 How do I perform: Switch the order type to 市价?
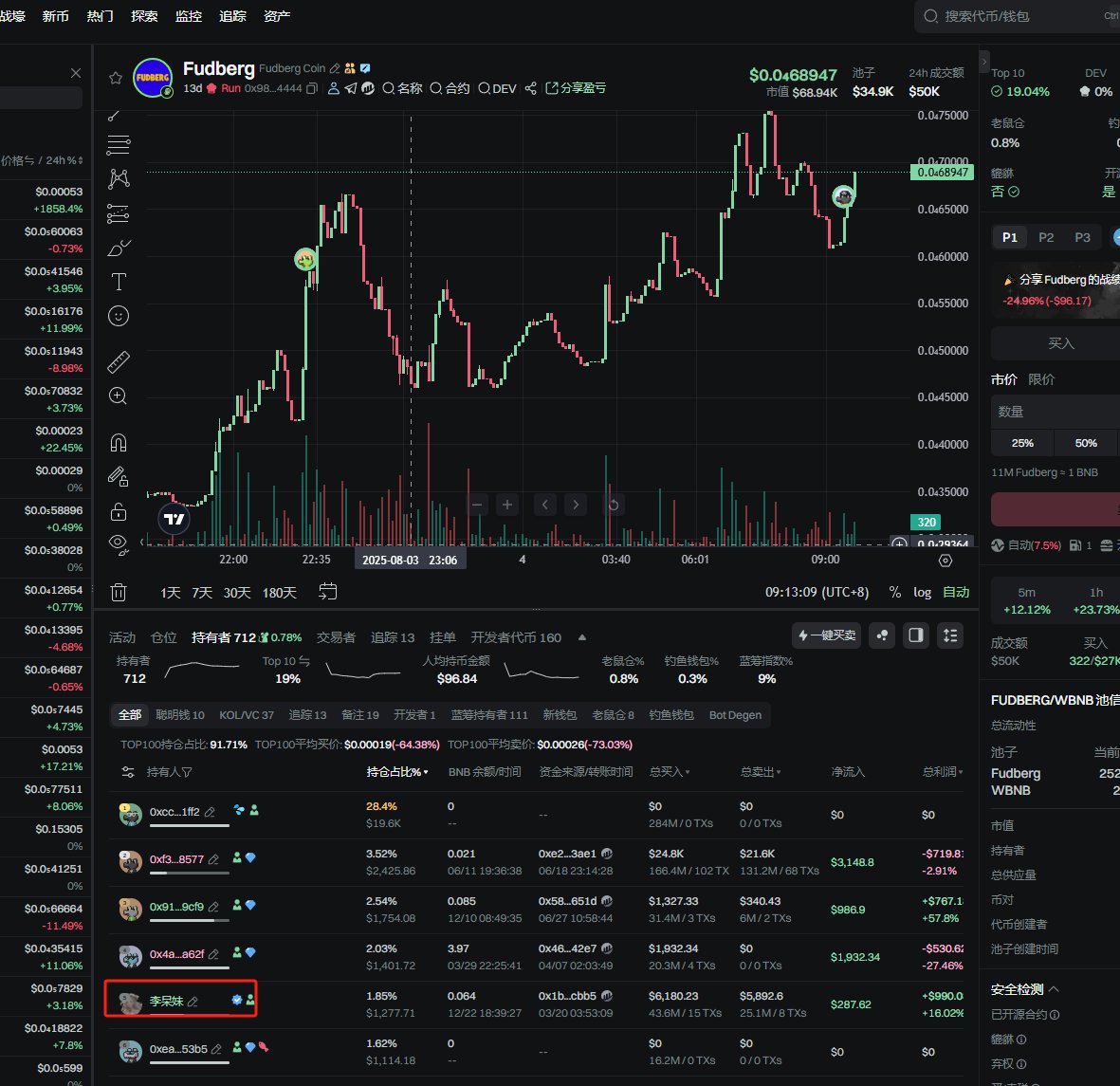pos(1003,379)
